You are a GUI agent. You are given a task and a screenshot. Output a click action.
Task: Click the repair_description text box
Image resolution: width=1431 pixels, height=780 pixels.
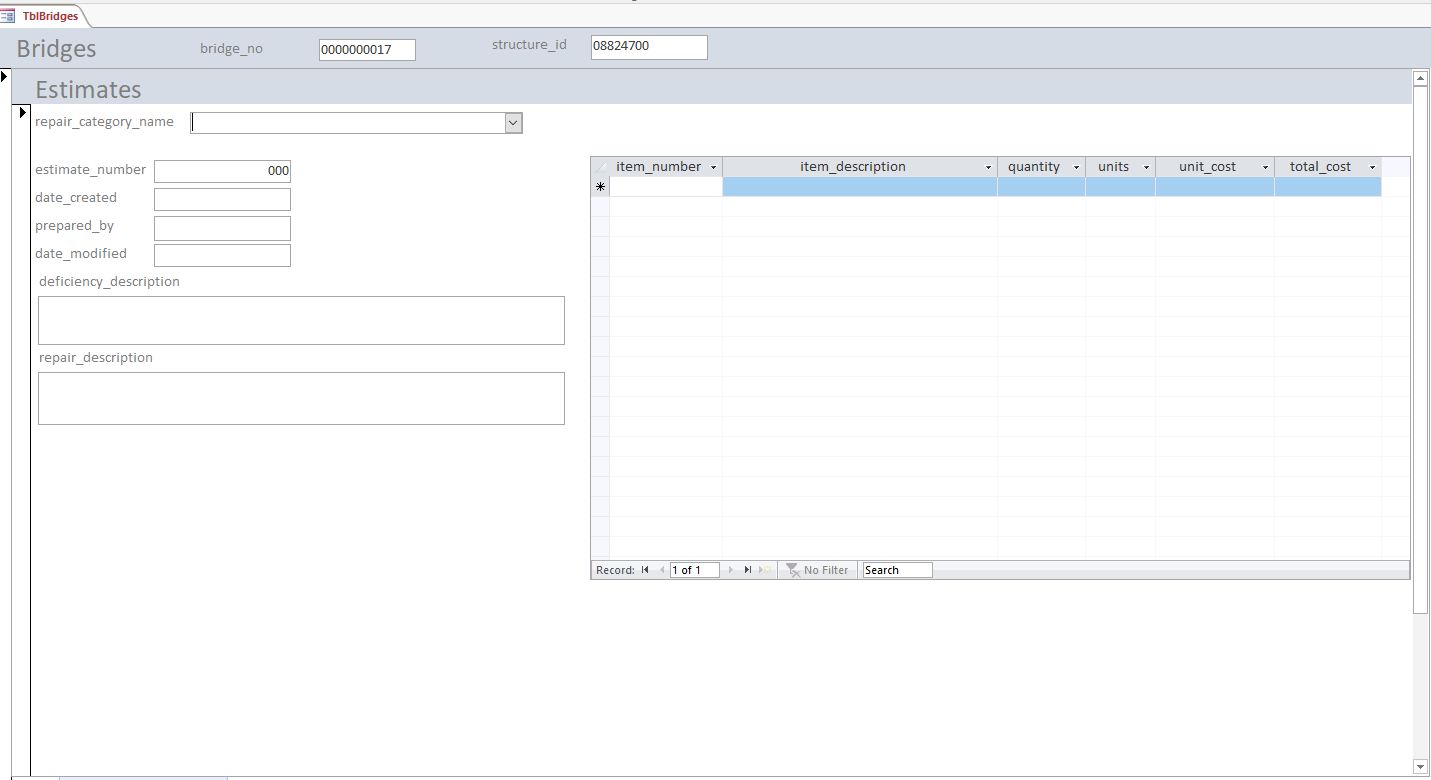tap(301, 398)
